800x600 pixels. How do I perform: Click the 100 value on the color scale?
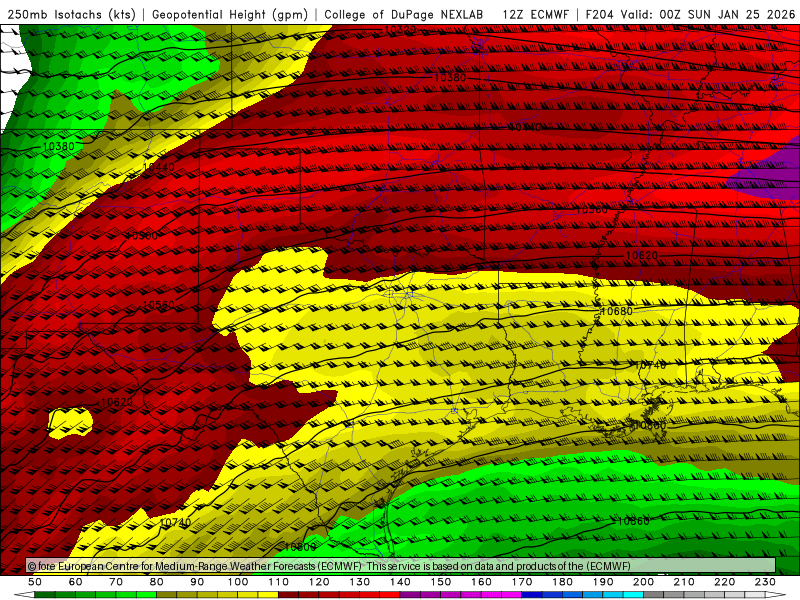point(238,582)
